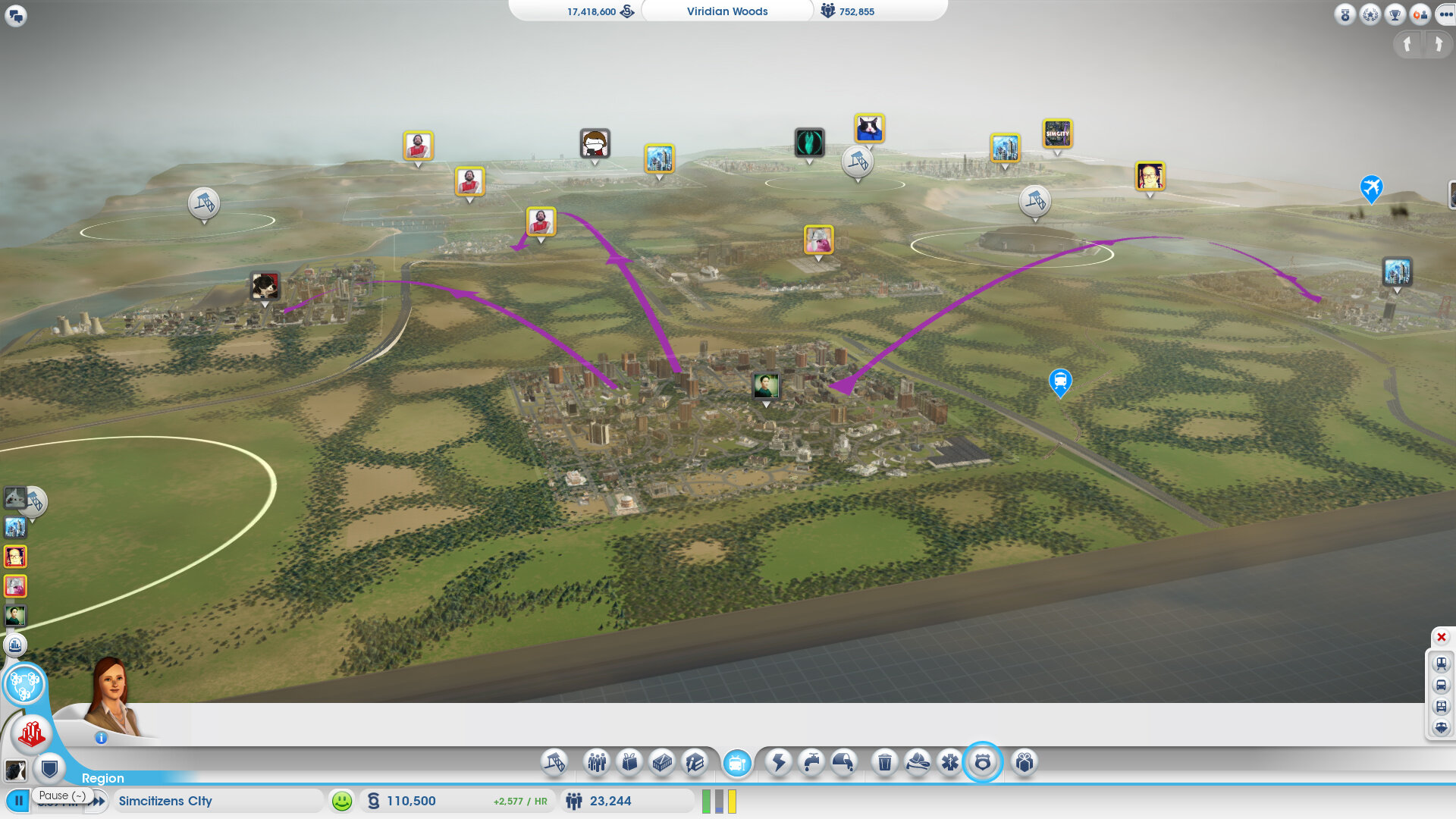Select the dog avatar marker near river

(x=265, y=287)
